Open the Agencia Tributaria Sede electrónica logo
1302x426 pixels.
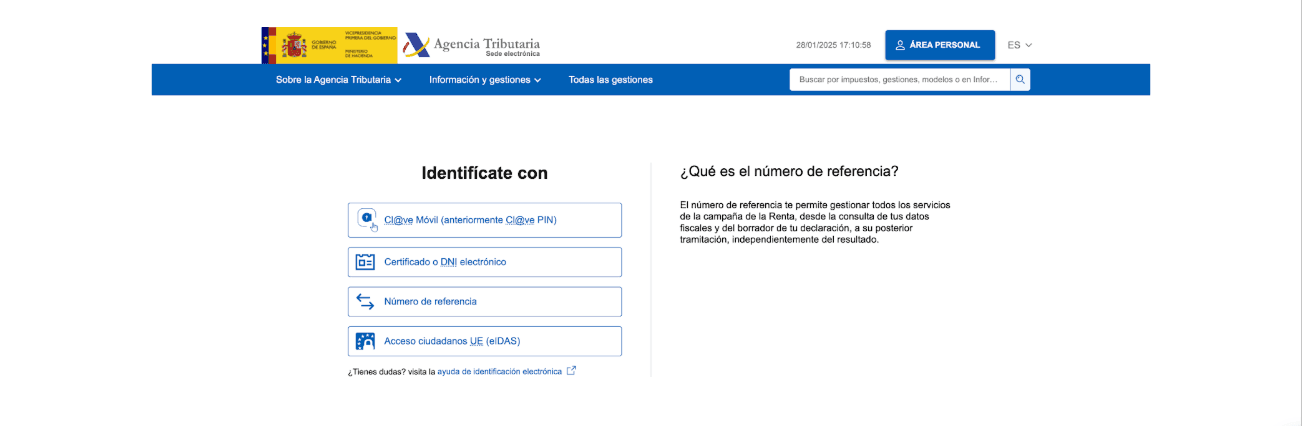[472, 46]
